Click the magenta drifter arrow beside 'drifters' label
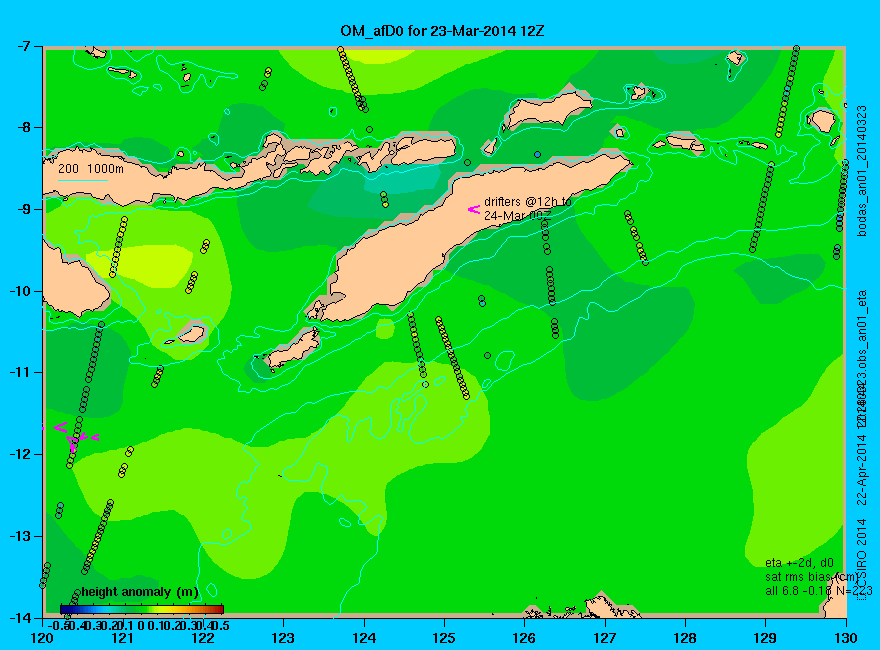Image resolution: width=880 pixels, height=650 pixels. pos(474,209)
